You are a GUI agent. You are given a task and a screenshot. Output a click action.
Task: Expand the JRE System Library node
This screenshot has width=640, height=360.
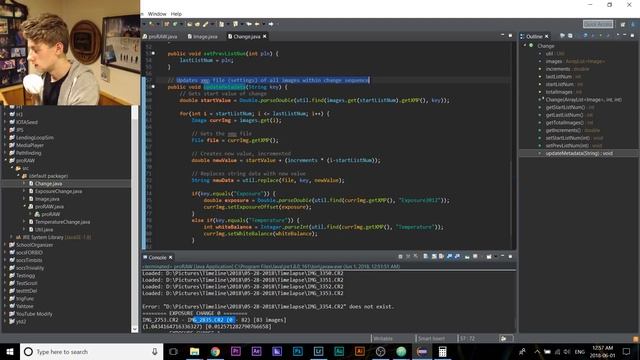click(12, 237)
